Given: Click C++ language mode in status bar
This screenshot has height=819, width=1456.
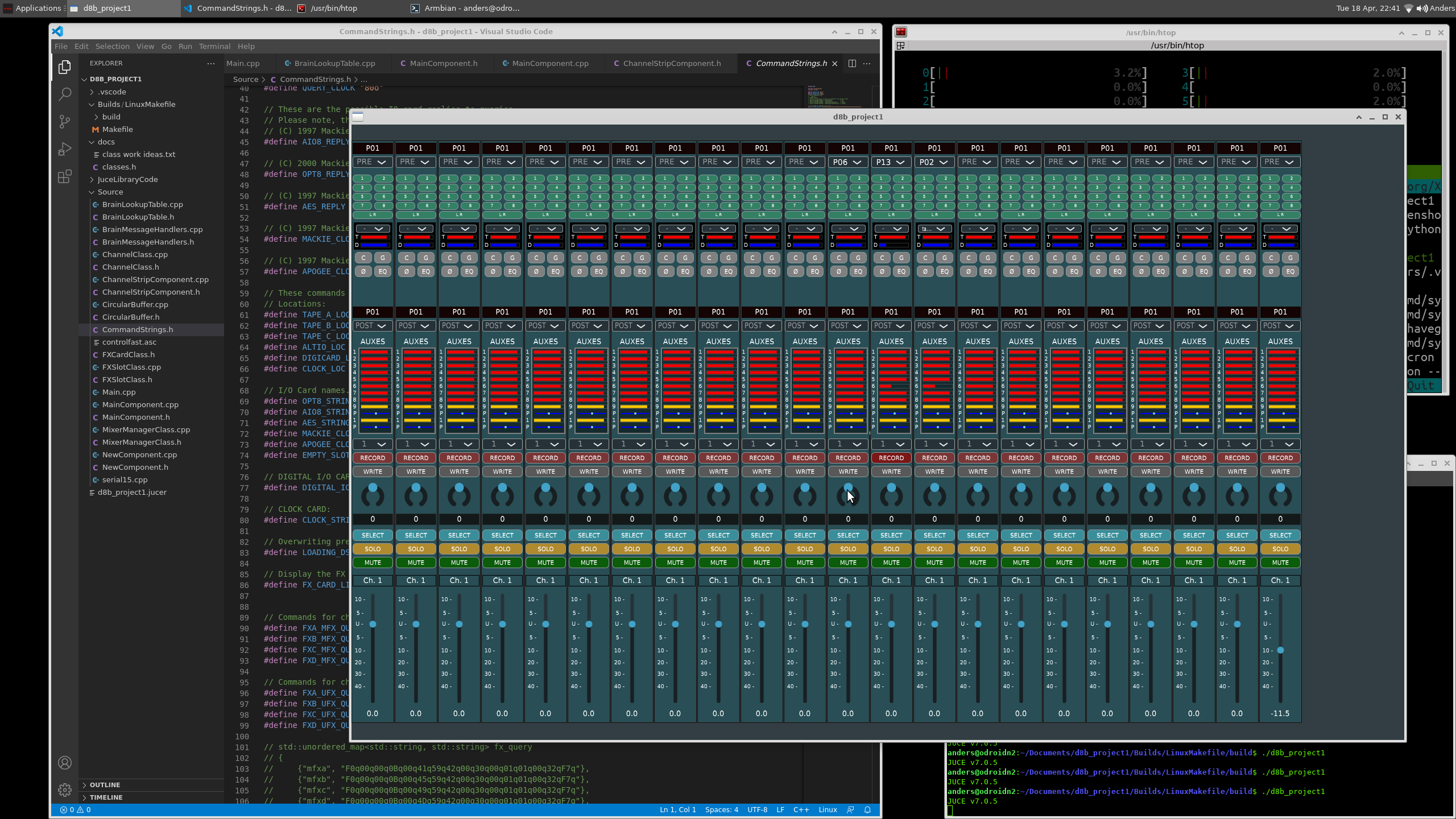Looking at the screenshot, I should [x=801, y=809].
